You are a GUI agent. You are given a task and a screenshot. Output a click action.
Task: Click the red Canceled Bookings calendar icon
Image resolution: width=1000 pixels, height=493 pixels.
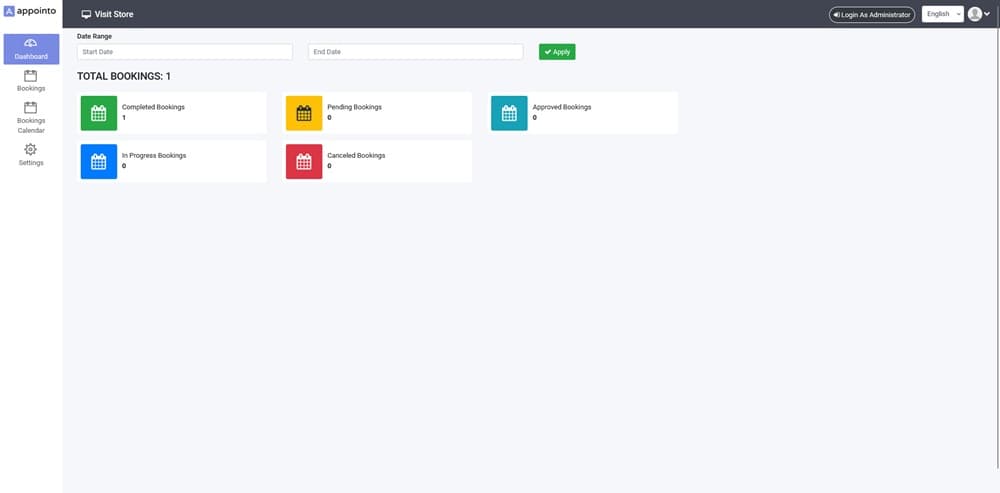click(304, 162)
